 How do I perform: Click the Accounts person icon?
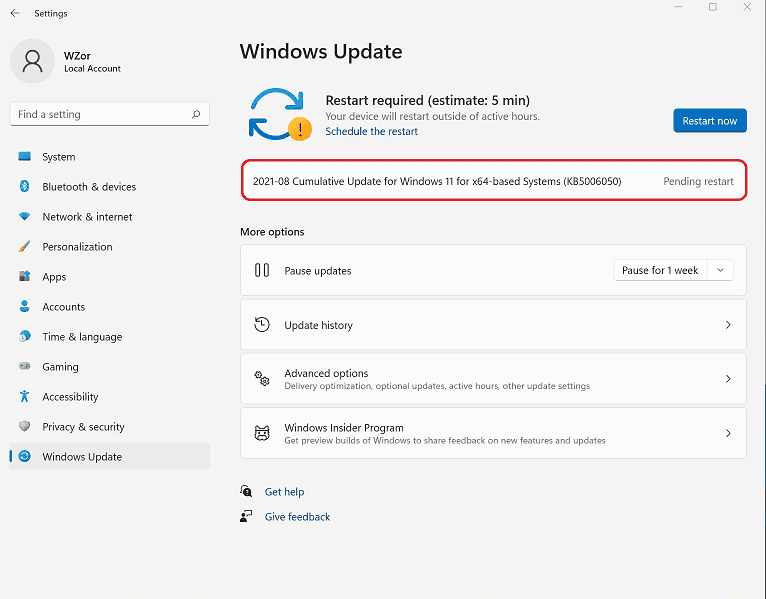[x=24, y=306]
